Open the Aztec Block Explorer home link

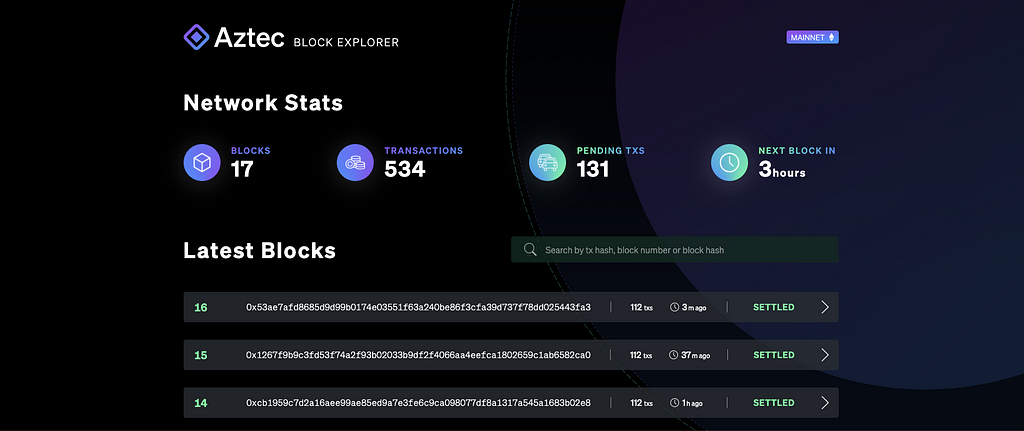point(291,38)
